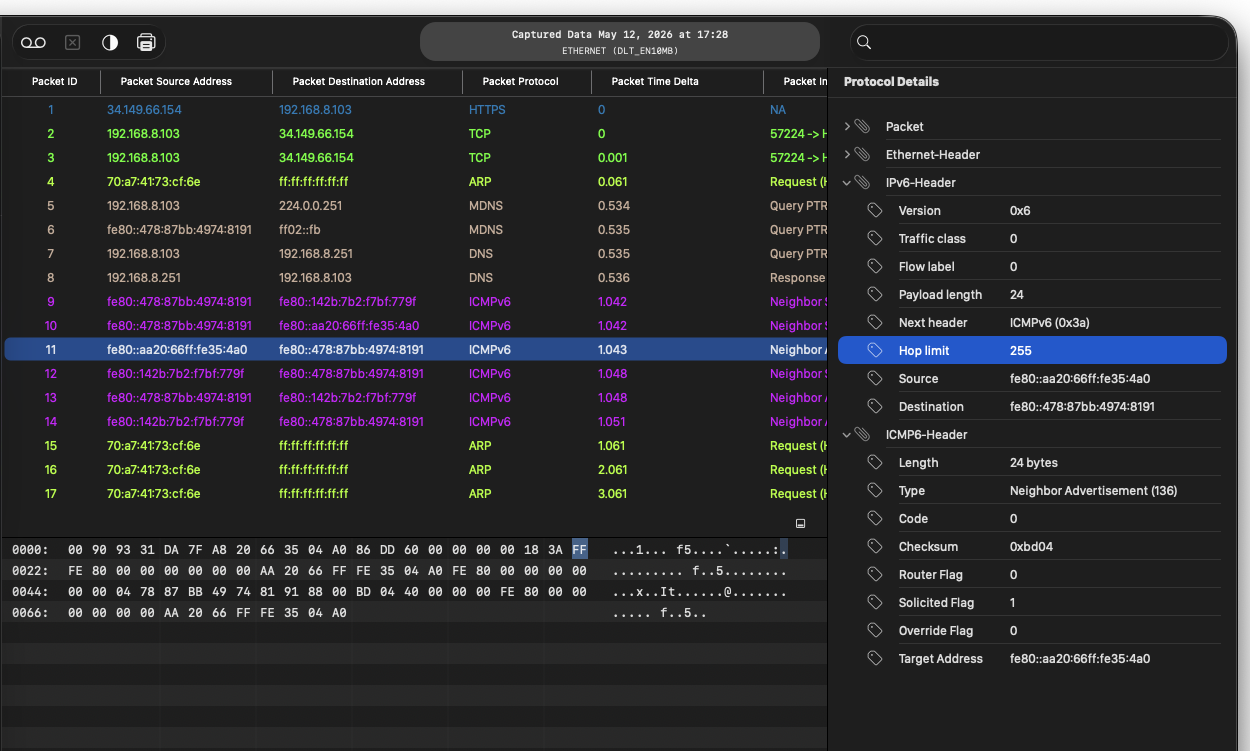1250x751 pixels.
Task: Click the tag icon next to Checksum
Action: click(875, 547)
